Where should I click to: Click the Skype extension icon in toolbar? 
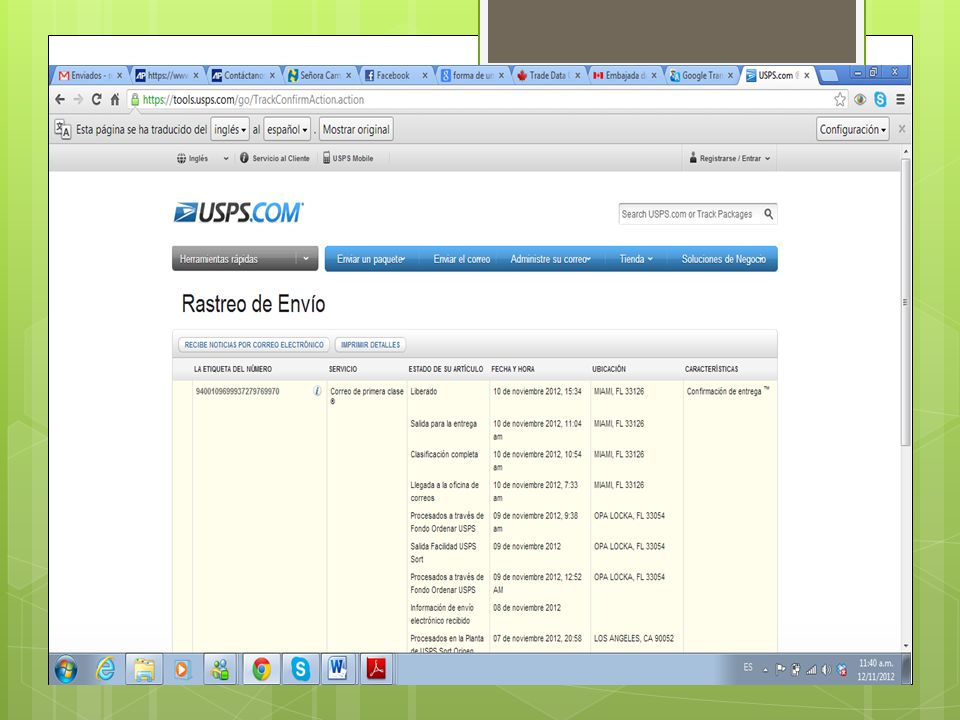[x=880, y=99]
